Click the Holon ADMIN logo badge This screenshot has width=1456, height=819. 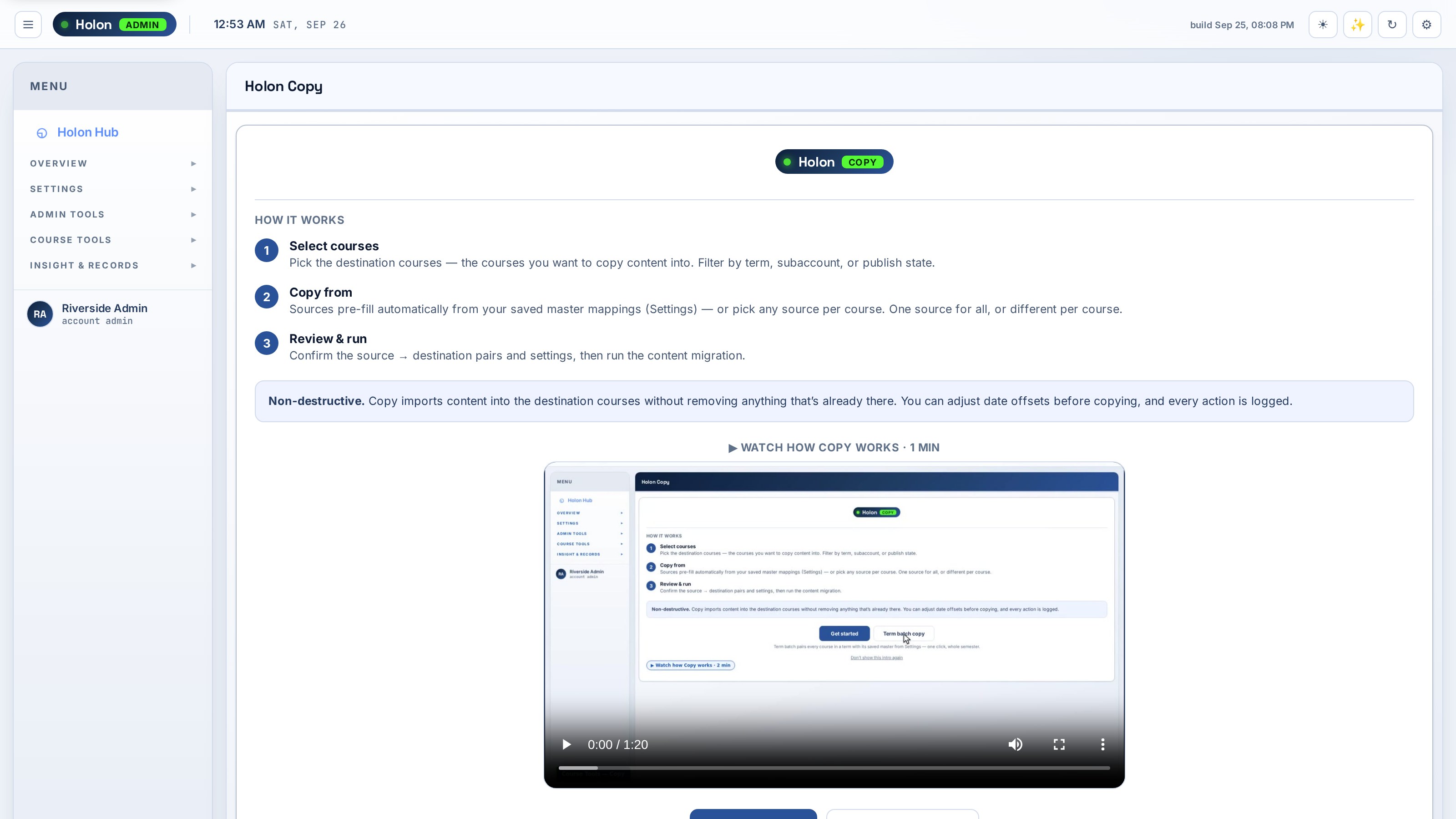pyautogui.click(x=115, y=24)
